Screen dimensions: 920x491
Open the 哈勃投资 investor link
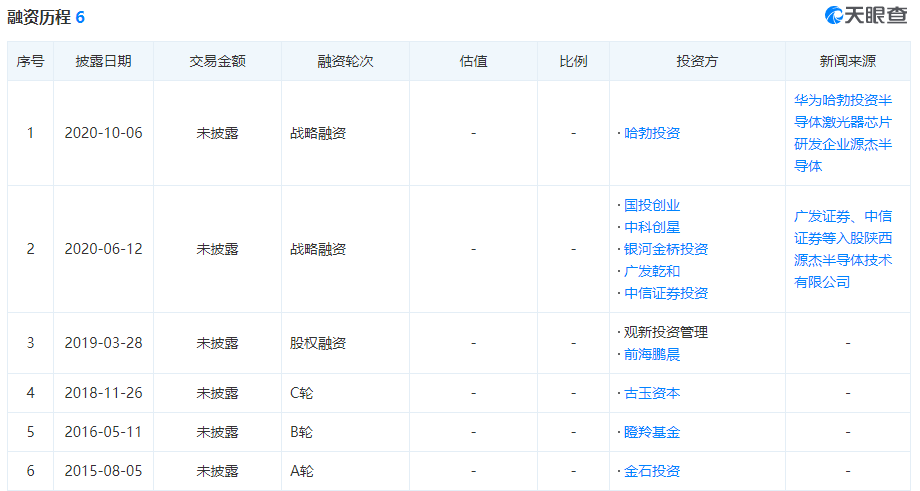[x=651, y=133]
